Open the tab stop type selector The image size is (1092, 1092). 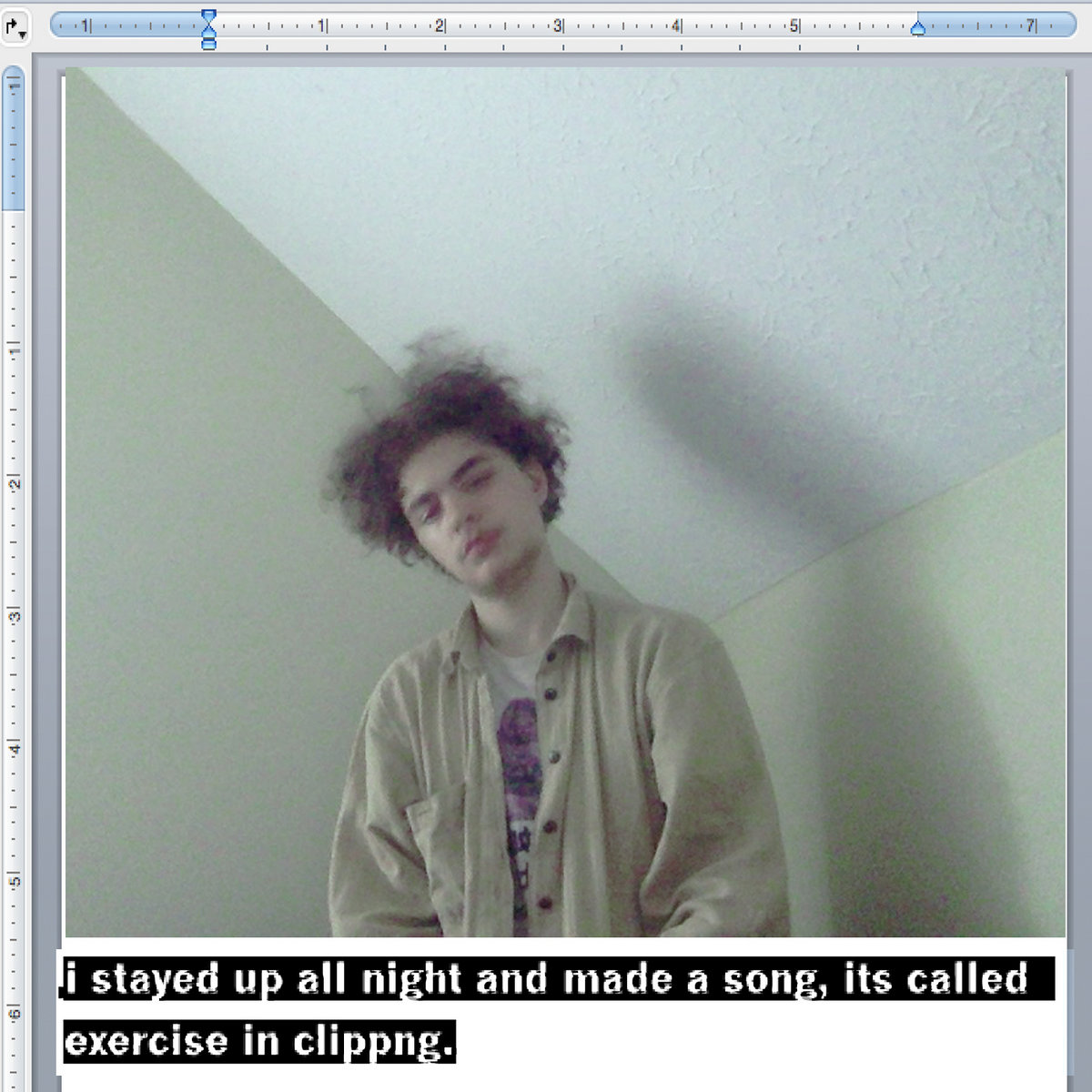click(15, 27)
